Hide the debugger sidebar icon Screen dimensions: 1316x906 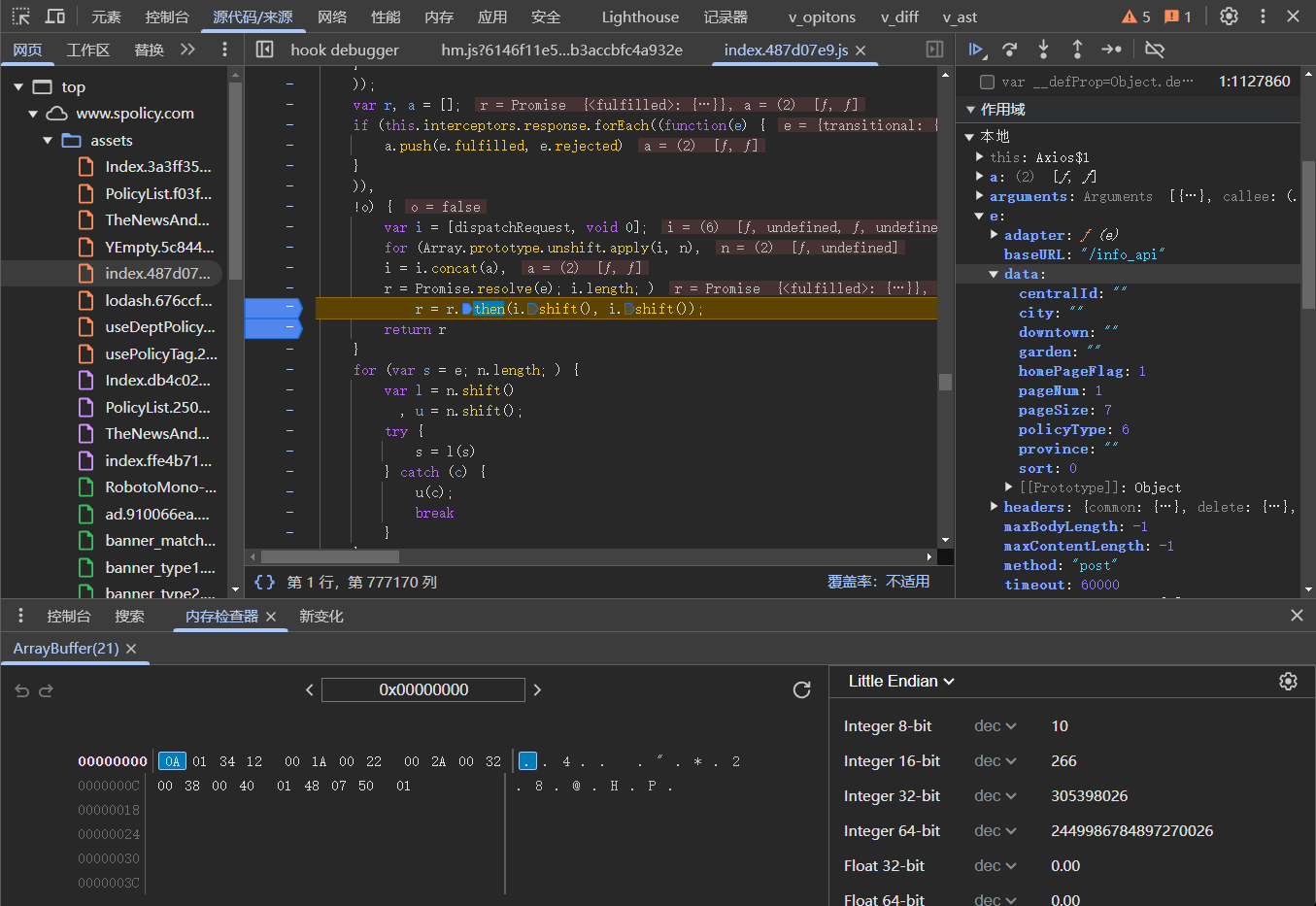pyautogui.click(x=934, y=50)
